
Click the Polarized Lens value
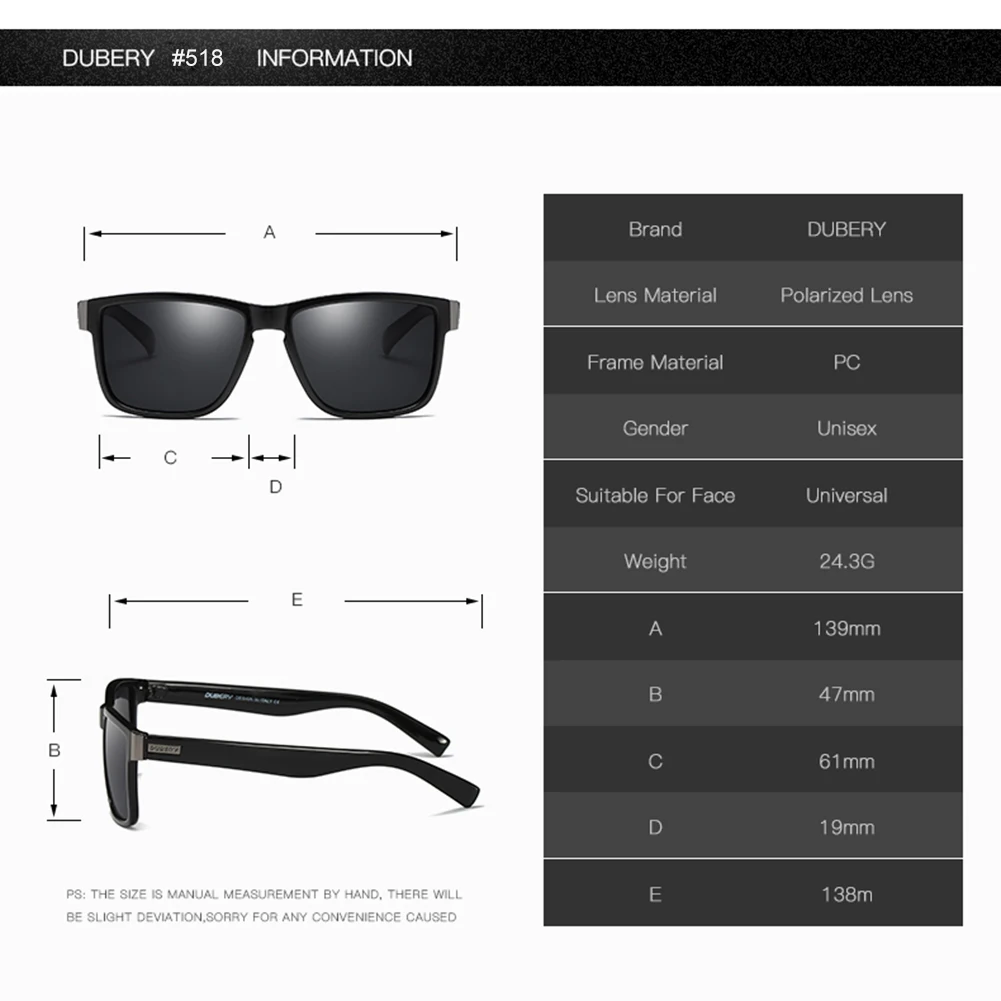(847, 295)
